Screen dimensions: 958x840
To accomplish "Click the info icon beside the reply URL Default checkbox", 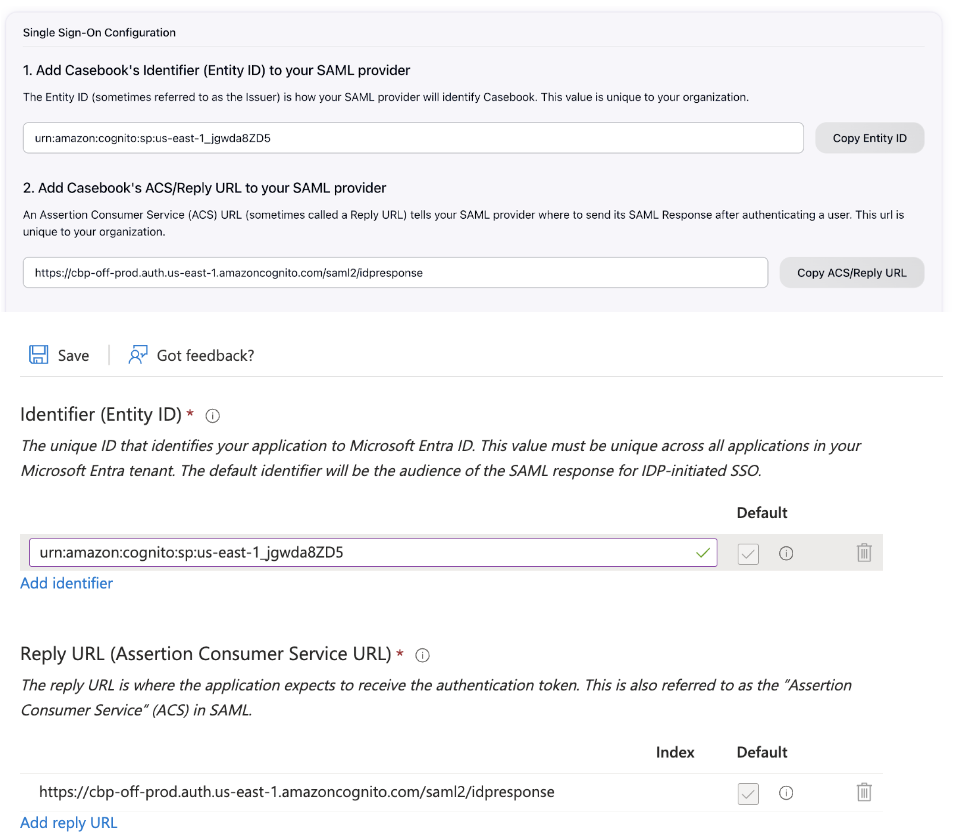I will click(786, 792).
